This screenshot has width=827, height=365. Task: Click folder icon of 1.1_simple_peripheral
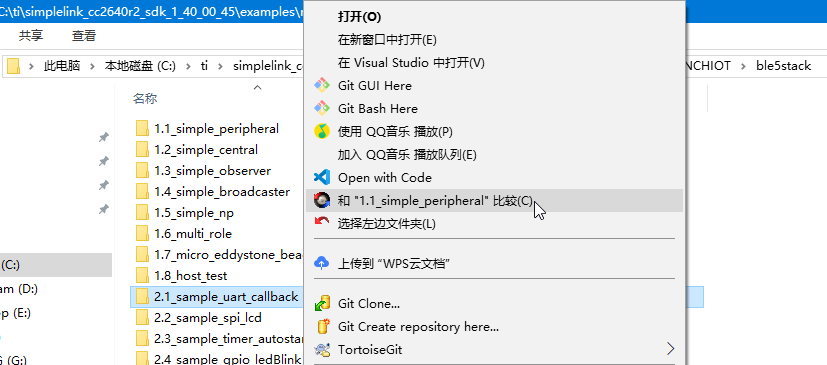[x=142, y=129]
